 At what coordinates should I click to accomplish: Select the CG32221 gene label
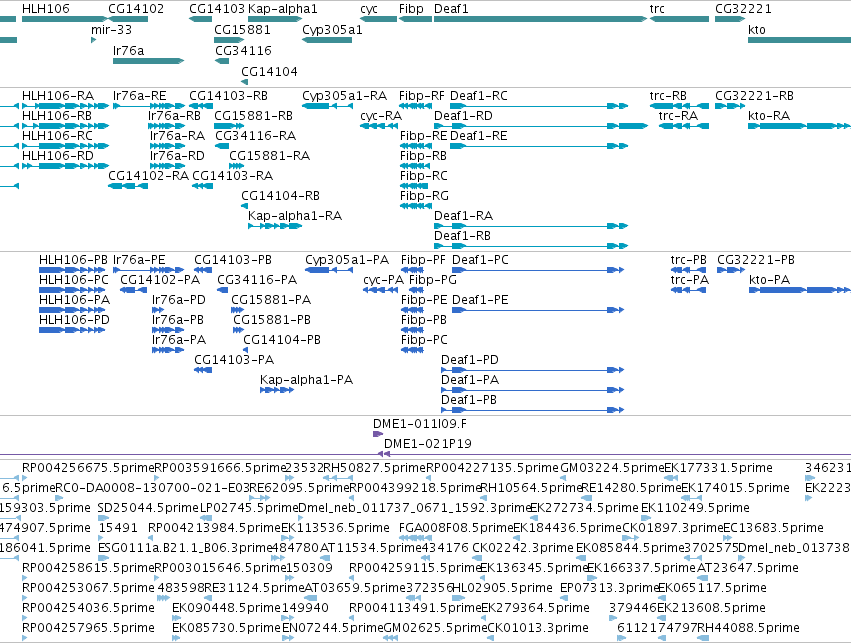[743, 9]
